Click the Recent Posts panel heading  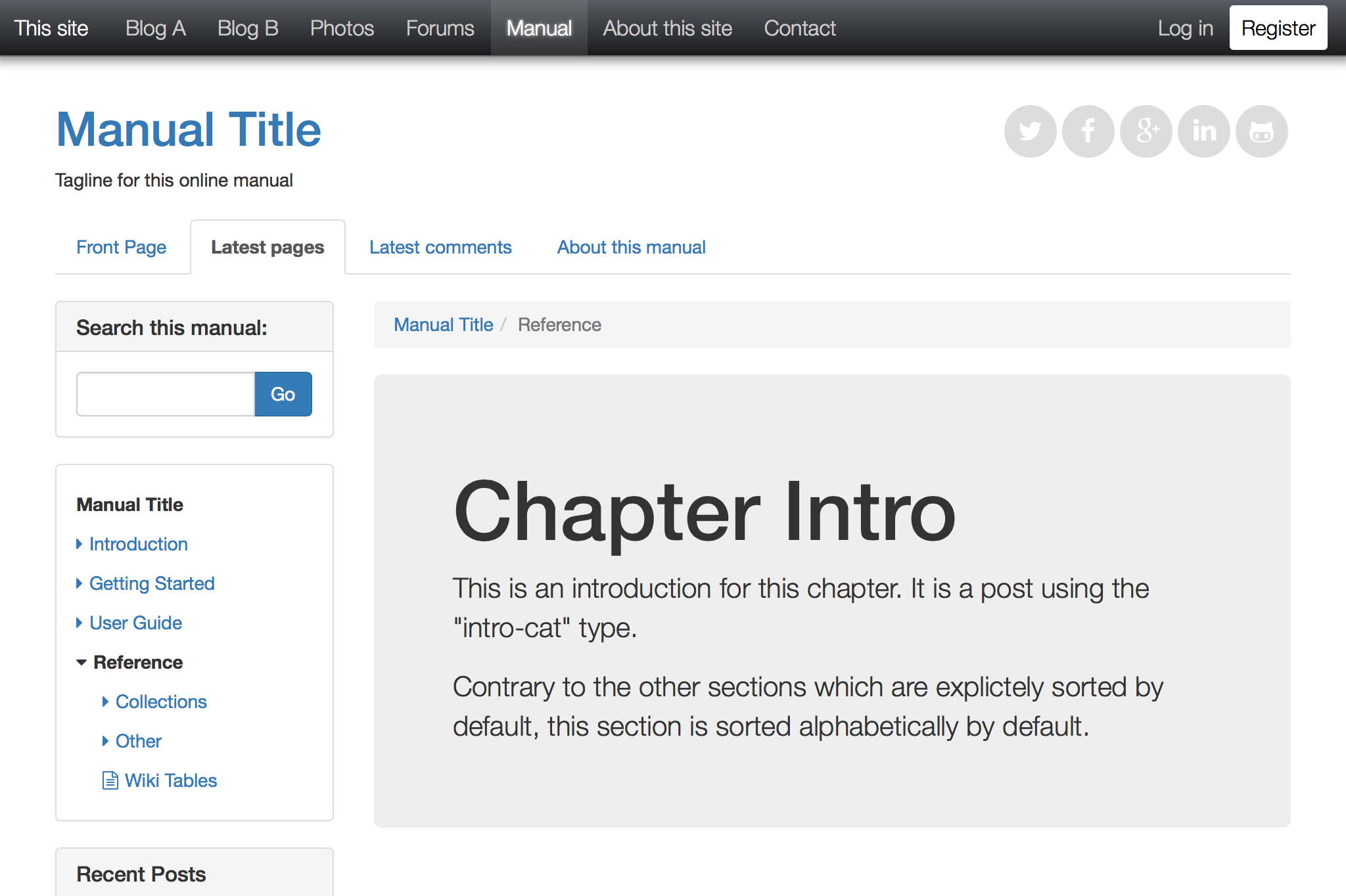141,874
